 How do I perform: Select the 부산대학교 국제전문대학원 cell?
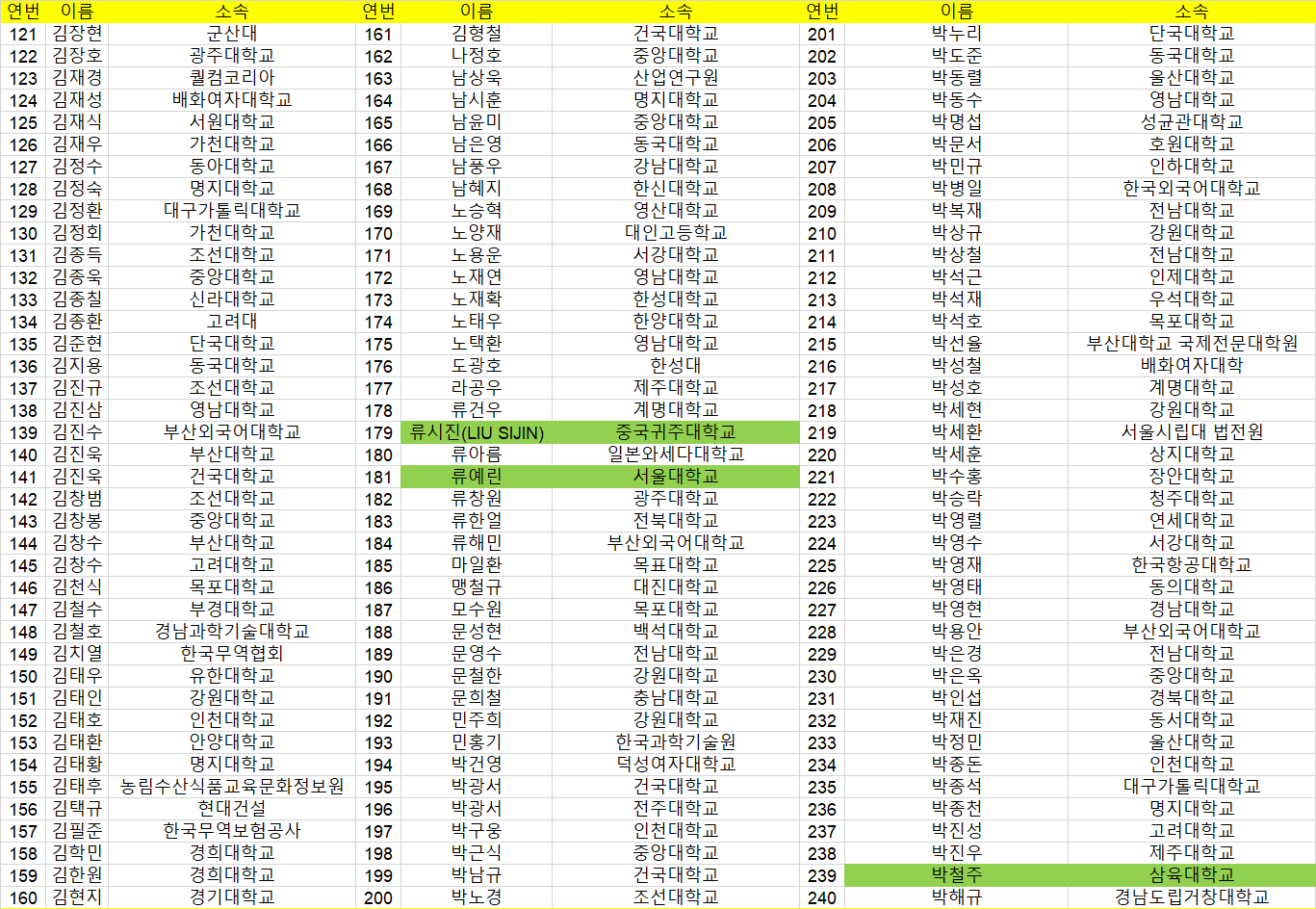[x=1191, y=344]
